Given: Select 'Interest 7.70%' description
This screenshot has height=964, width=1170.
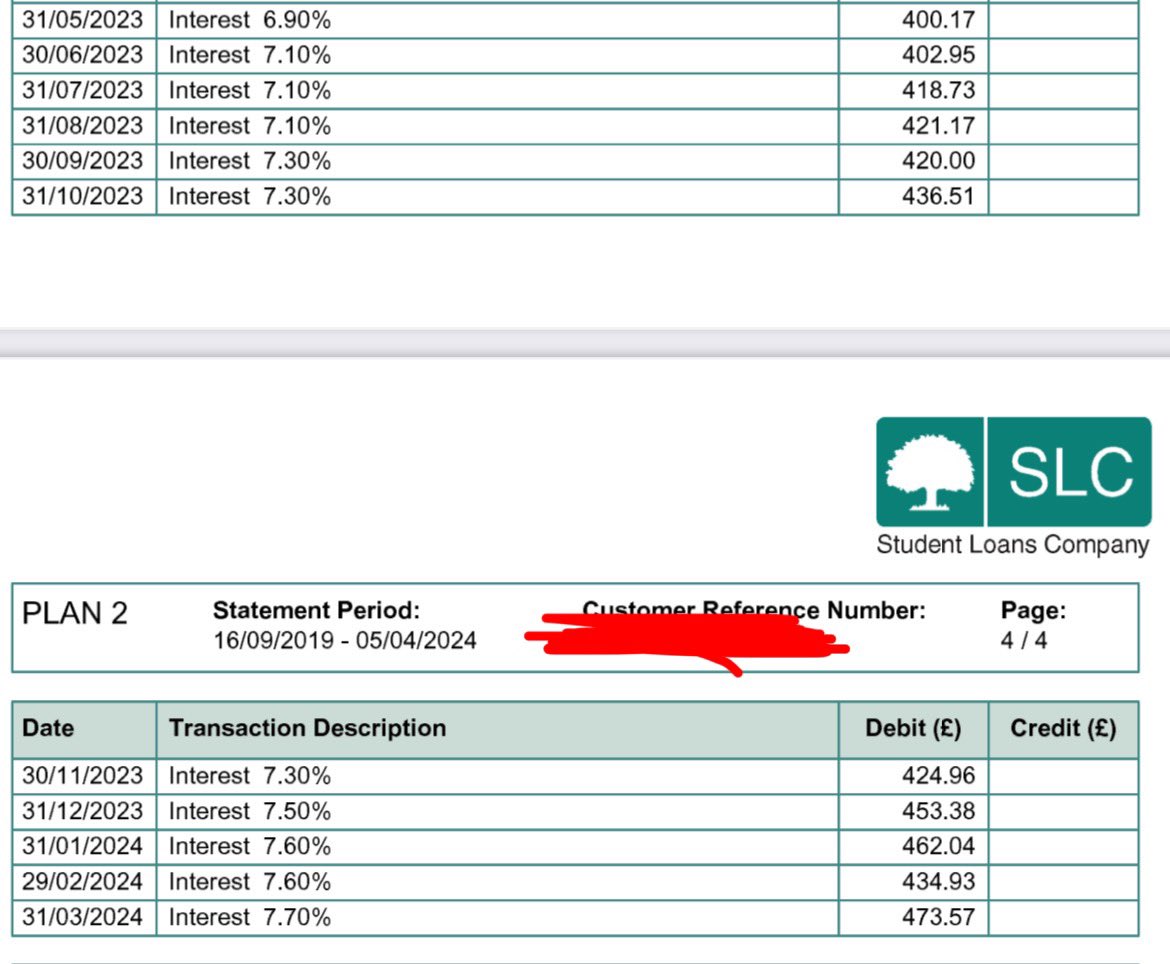Looking at the screenshot, I should coord(250,917).
